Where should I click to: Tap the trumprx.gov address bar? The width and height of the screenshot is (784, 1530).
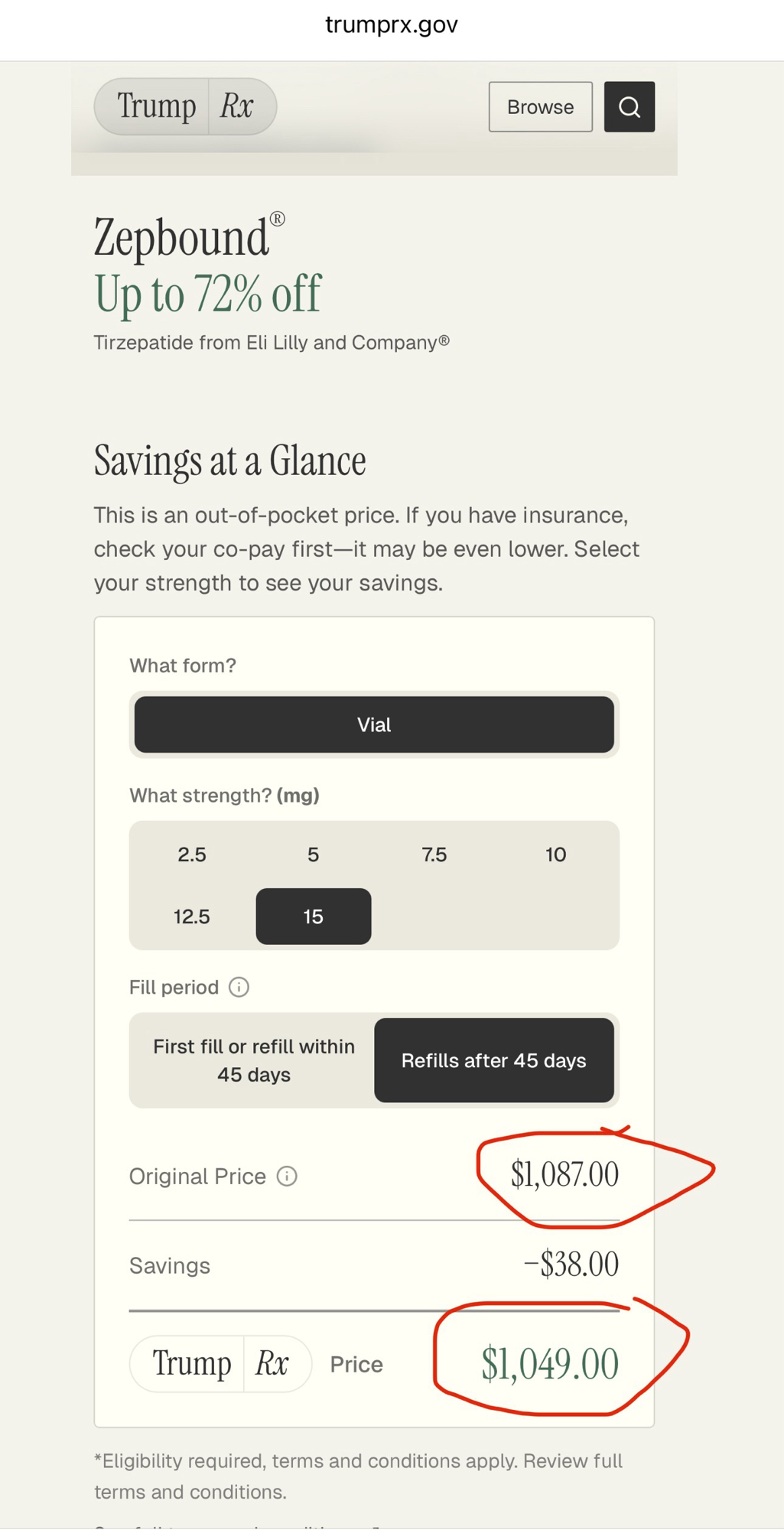[392, 25]
